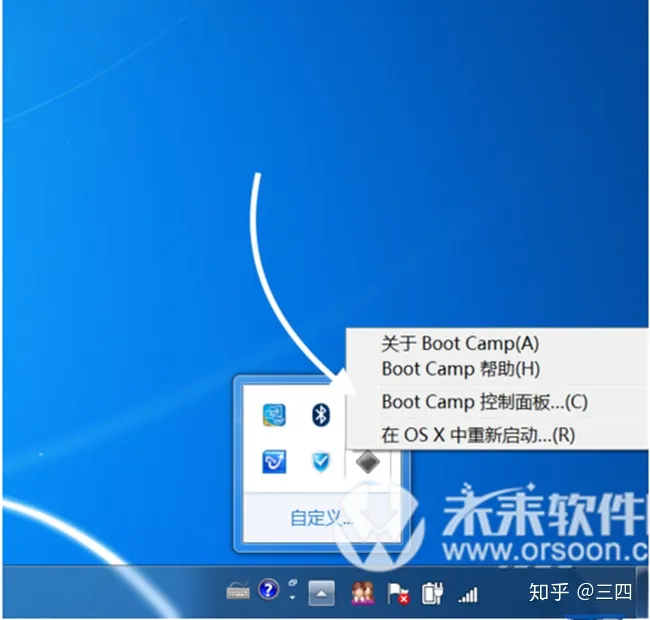The height and width of the screenshot is (620, 650).
Task: Click the top-left blue tray popup icon
Action: tap(274, 414)
